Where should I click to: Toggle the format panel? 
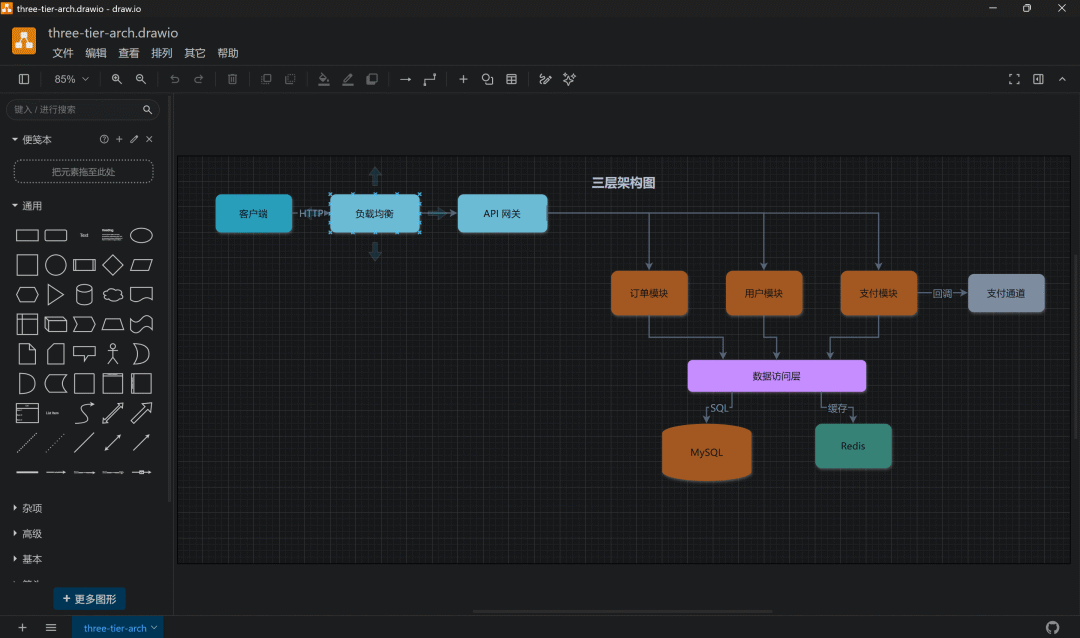coord(1039,79)
